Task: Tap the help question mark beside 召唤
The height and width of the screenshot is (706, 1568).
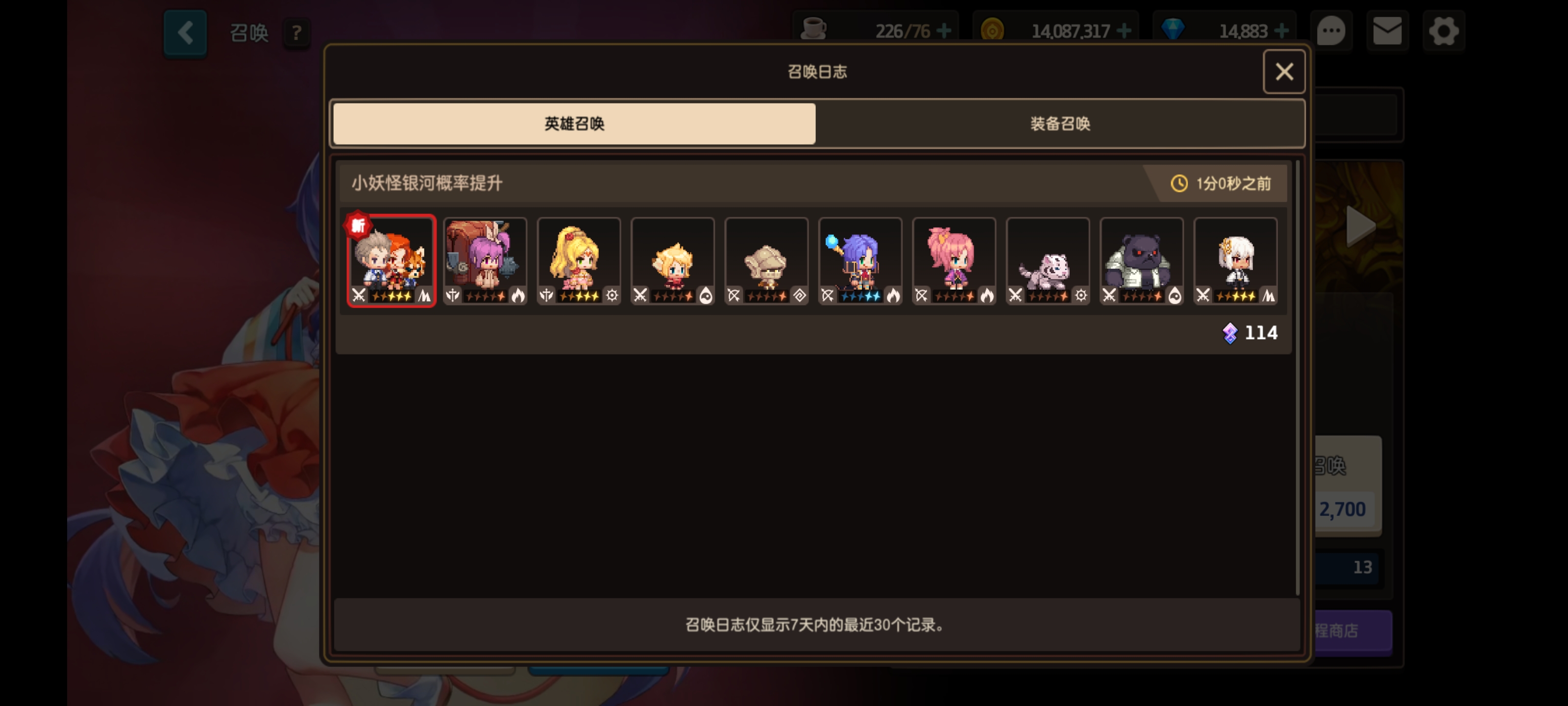Action: tap(296, 33)
